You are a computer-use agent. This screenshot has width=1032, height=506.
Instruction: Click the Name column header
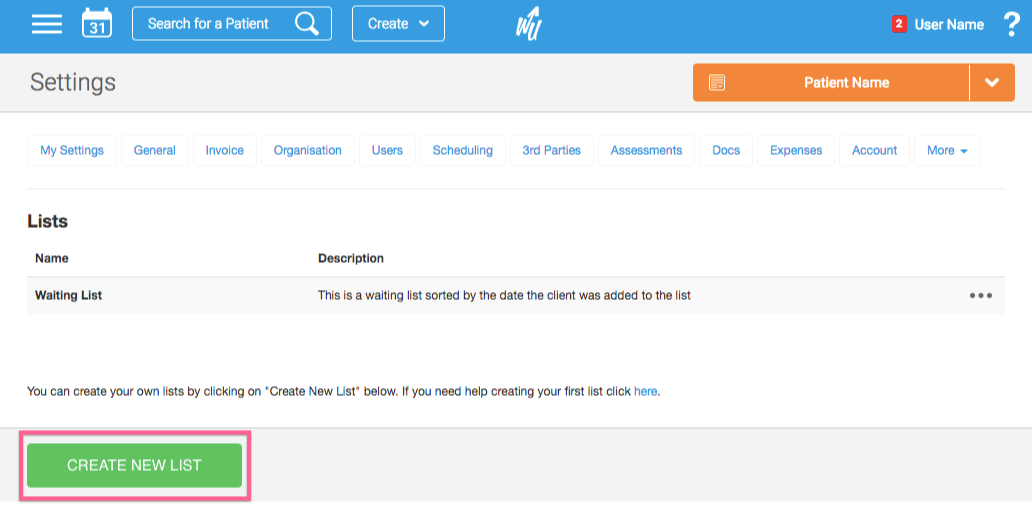pyautogui.click(x=51, y=259)
